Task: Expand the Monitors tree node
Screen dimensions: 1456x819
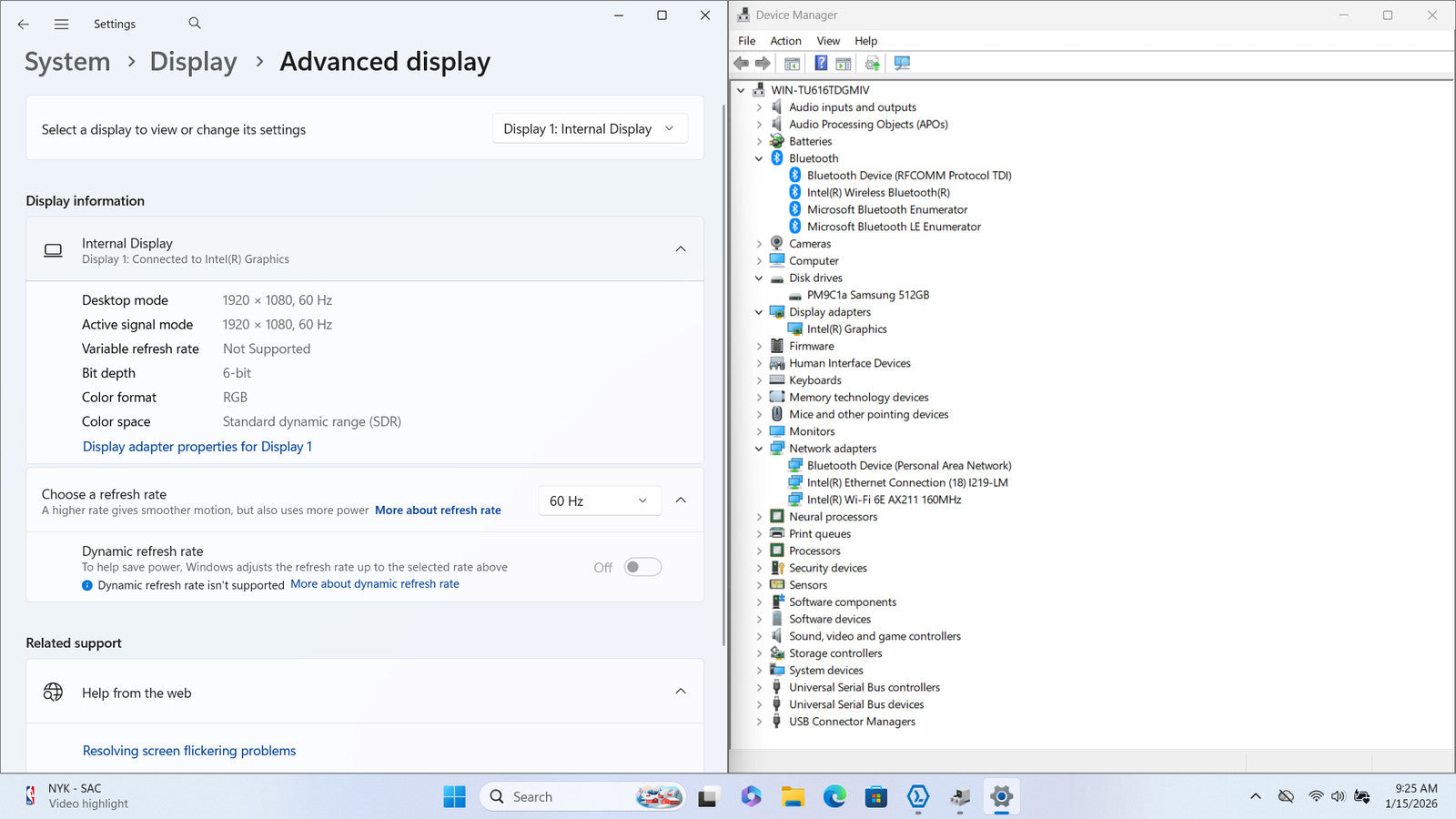Action: (759, 431)
